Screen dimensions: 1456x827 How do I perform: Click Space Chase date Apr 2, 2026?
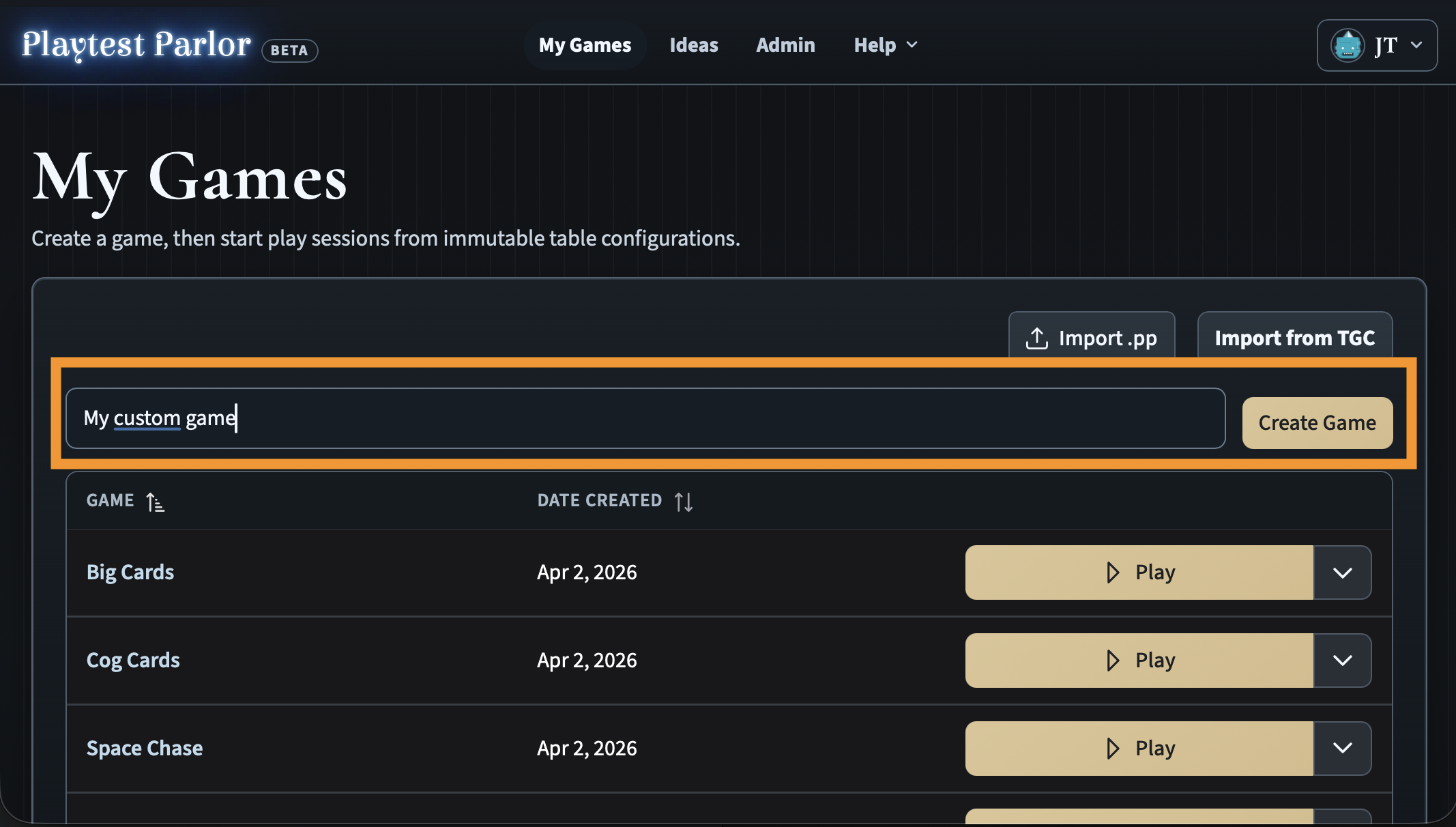[587, 748]
